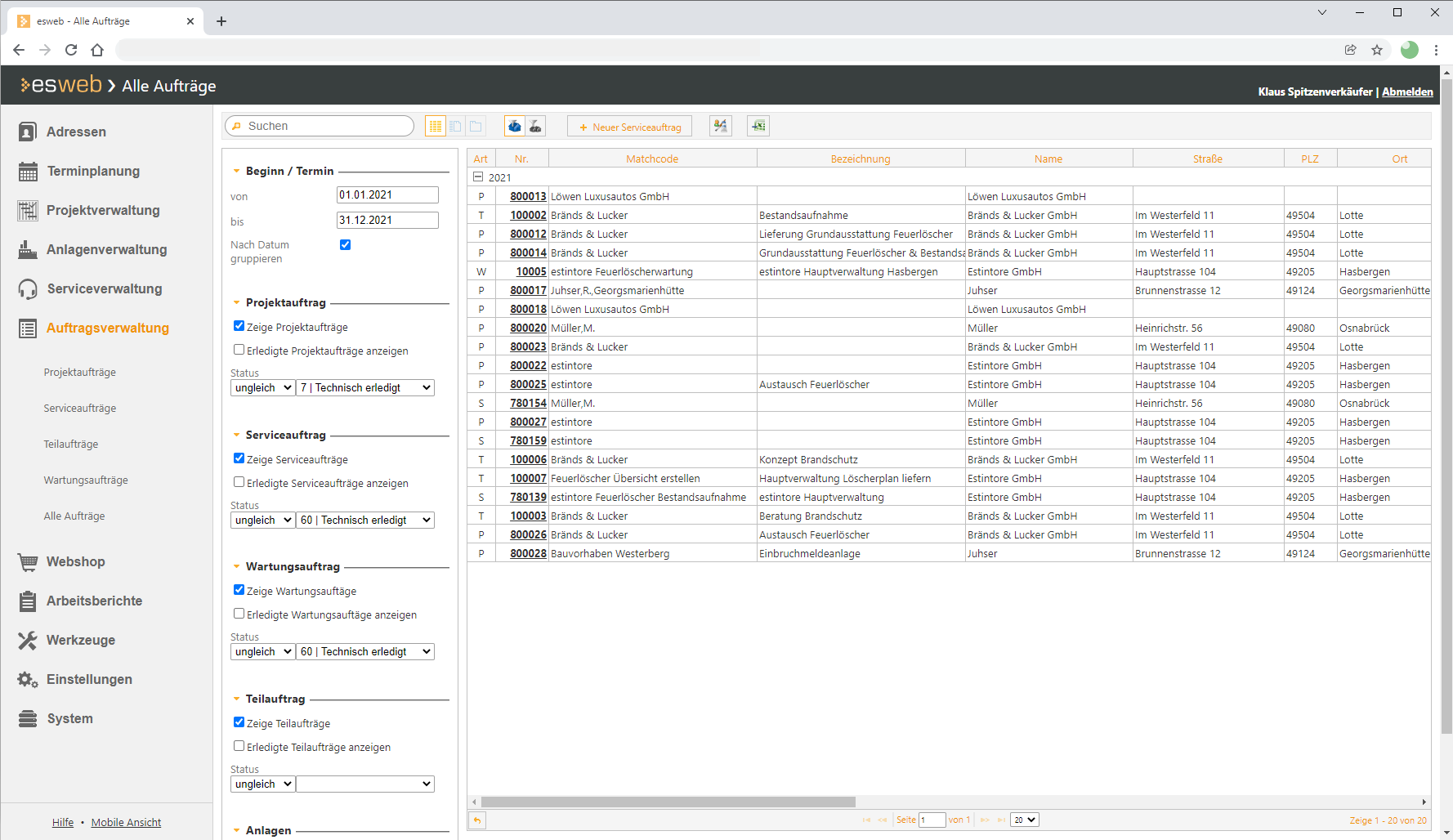Open Adressen from the sidebar
Screen dimensions: 1453x840
tap(76, 132)
